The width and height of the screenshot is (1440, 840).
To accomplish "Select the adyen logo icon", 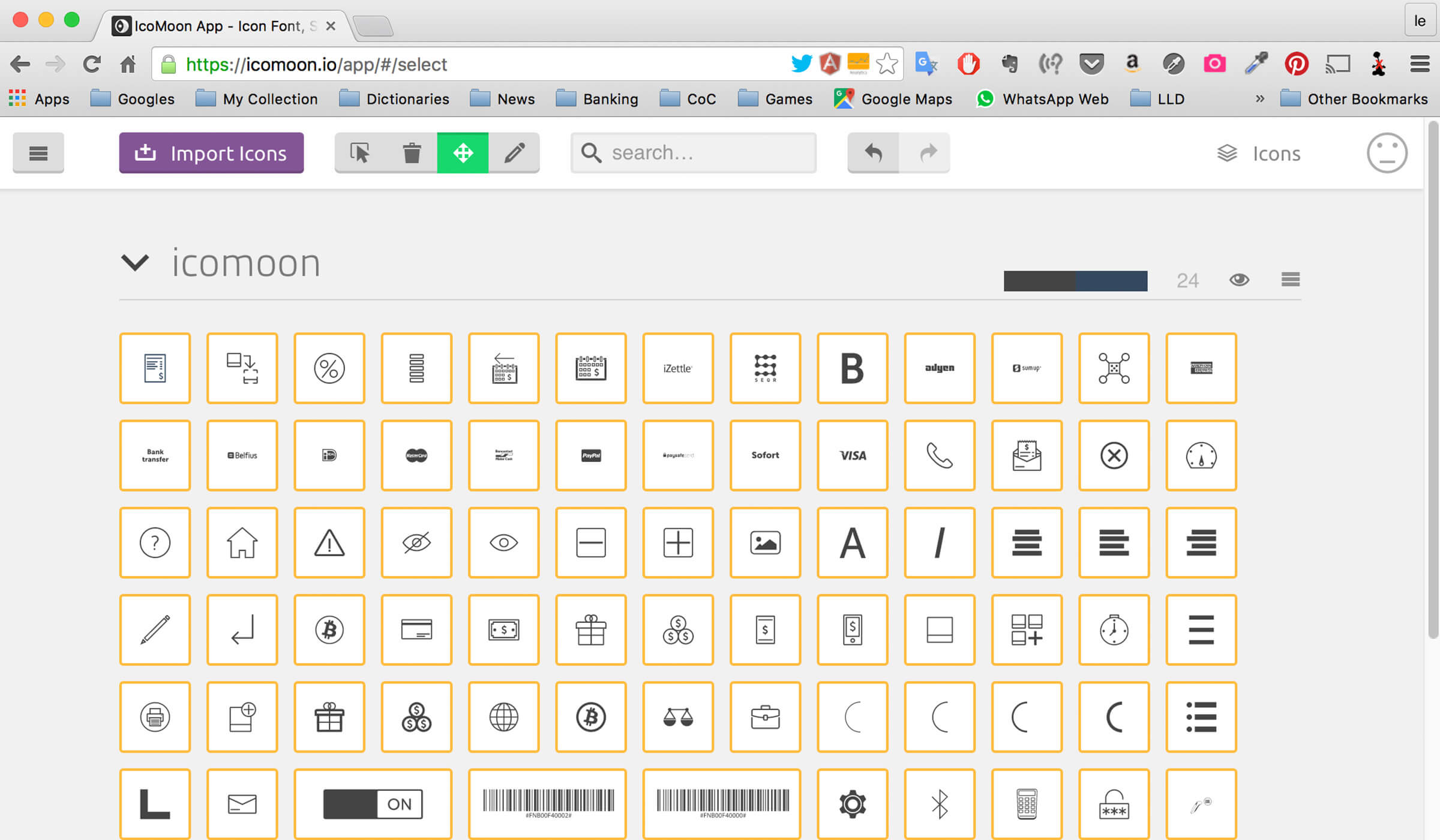I will pyautogui.click(x=940, y=368).
